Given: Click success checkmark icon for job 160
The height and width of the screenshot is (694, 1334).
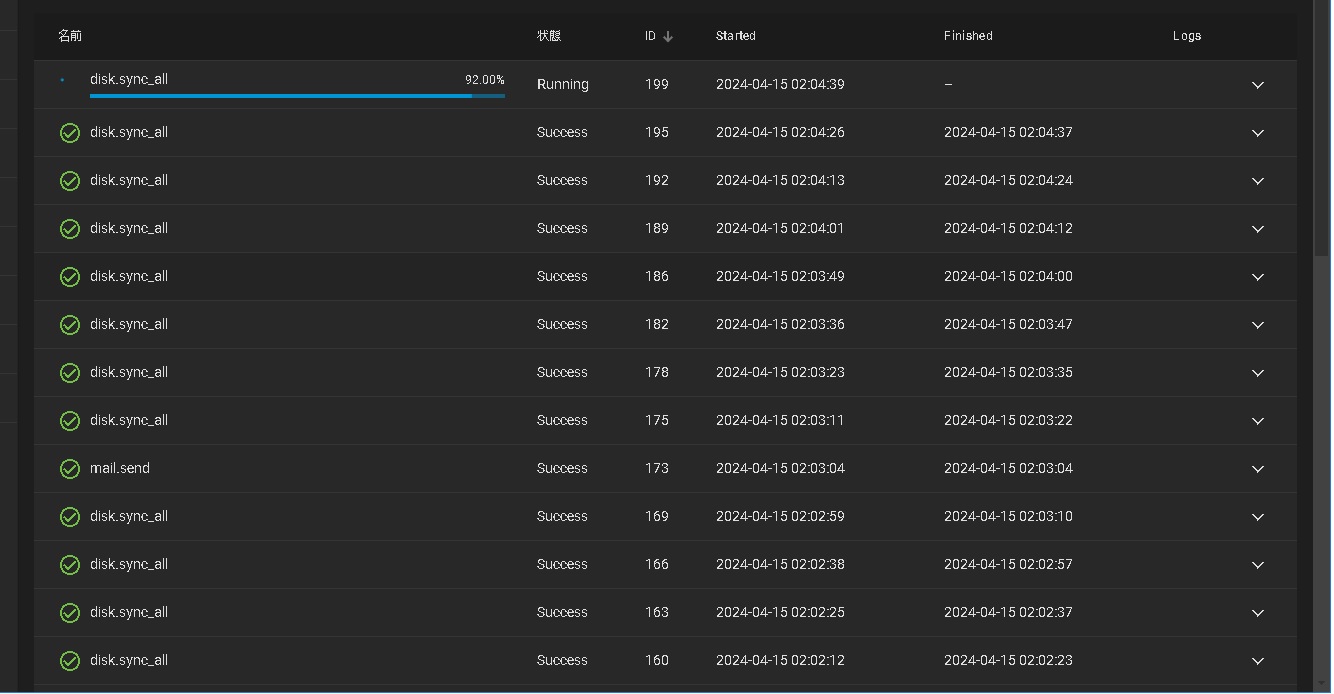Looking at the screenshot, I should (70, 661).
